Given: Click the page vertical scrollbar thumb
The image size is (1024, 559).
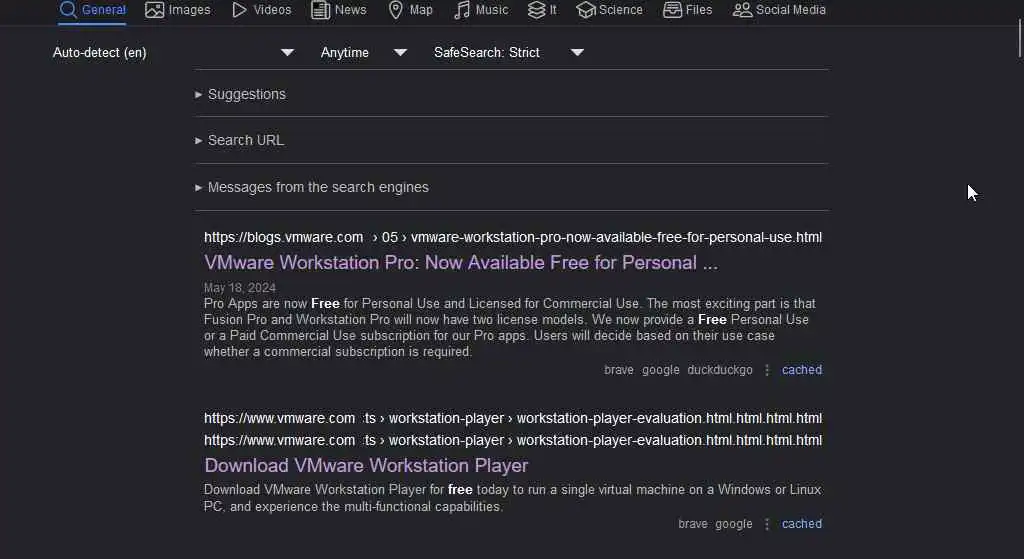Looking at the screenshot, I should (1019, 38).
